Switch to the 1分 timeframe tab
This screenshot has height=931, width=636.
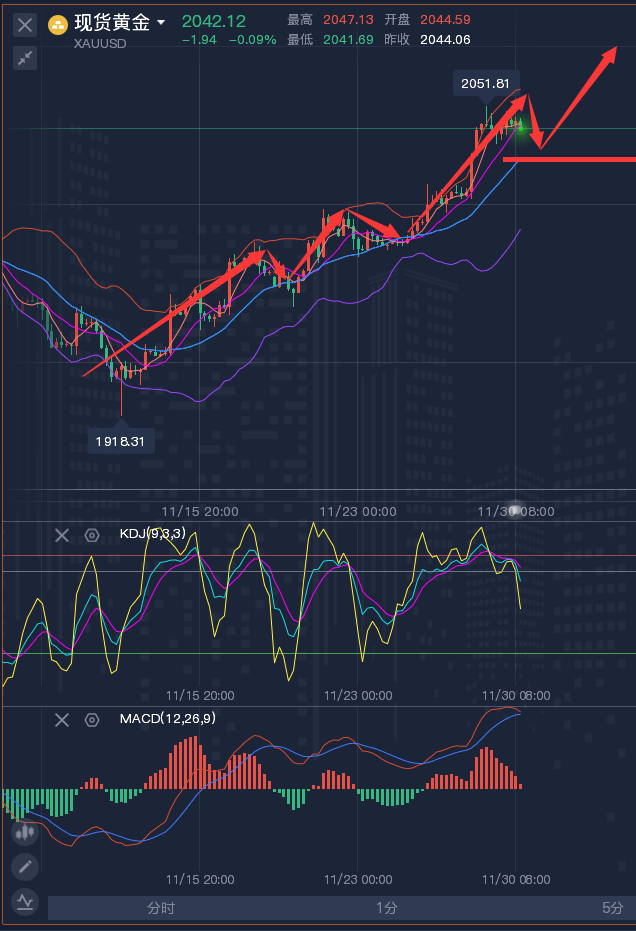[386, 908]
